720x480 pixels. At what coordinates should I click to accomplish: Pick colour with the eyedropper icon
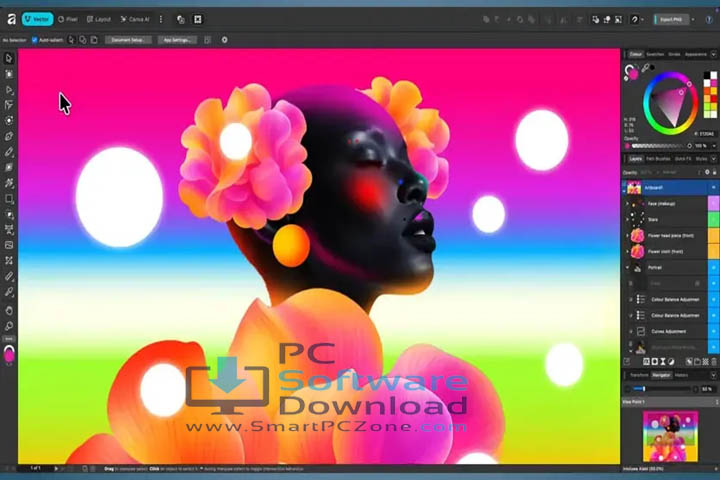click(x=645, y=68)
